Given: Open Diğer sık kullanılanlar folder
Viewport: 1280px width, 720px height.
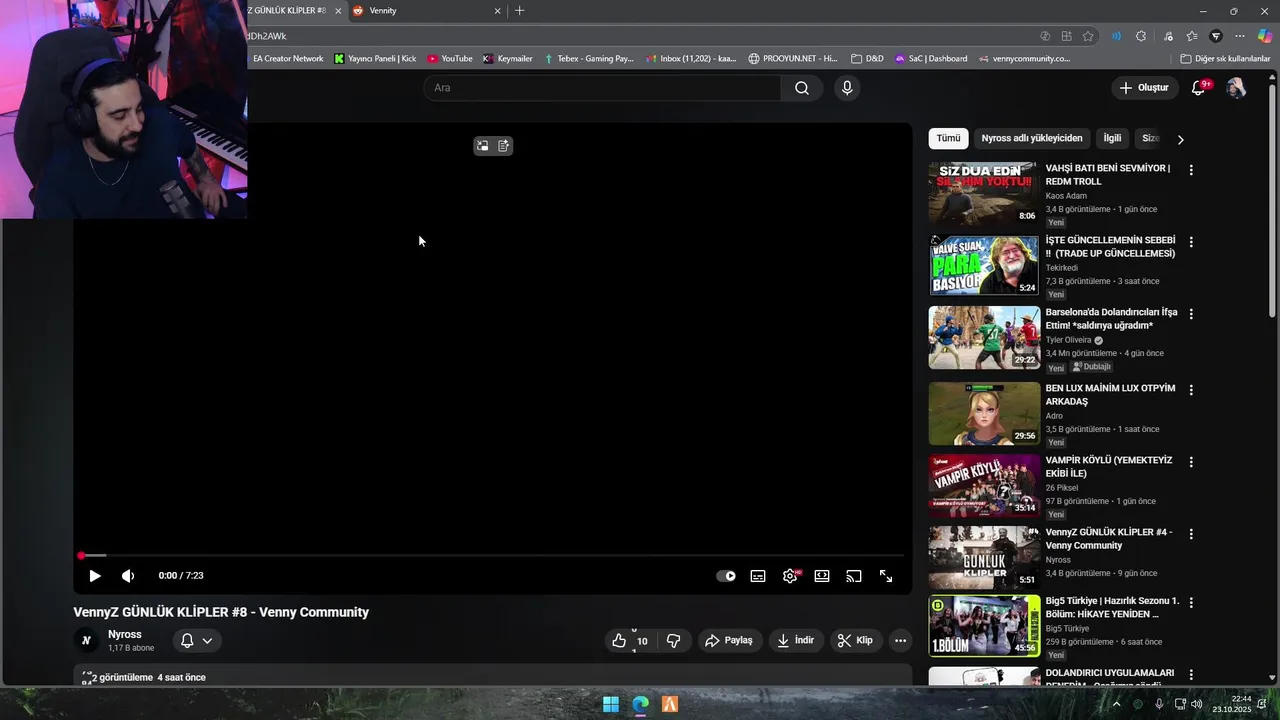Looking at the screenshot, I should coord(1225,59).
